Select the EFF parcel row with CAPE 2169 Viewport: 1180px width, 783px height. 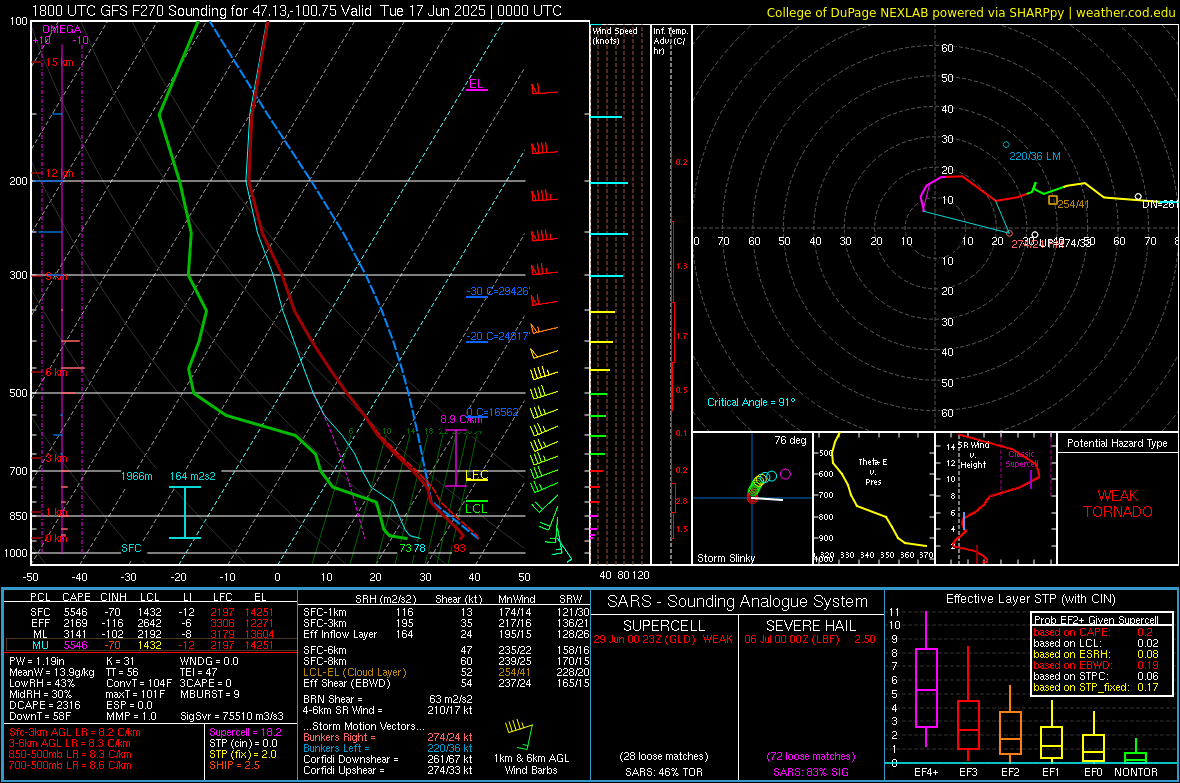tap(151, 623)
